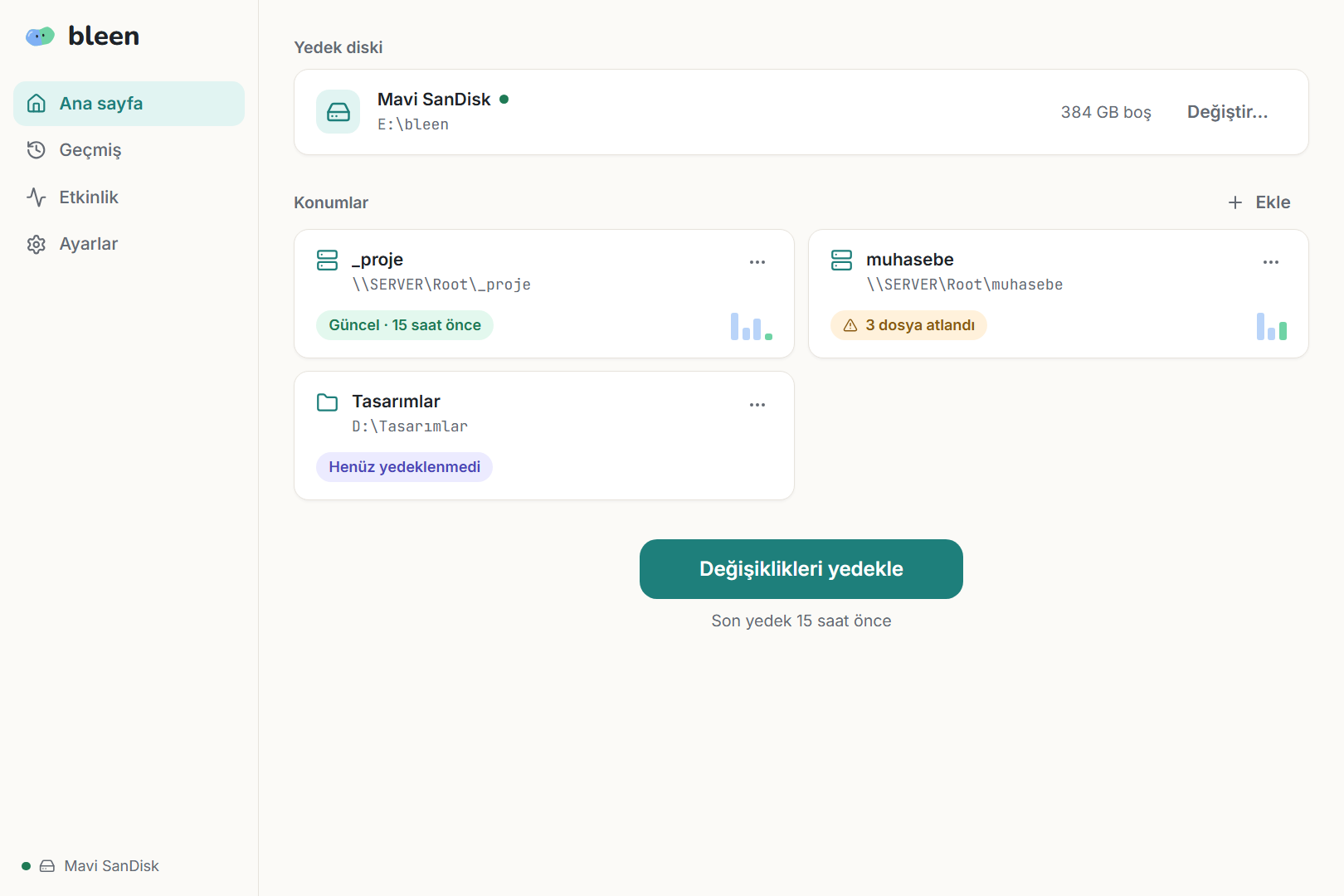Select the muhasebe card title

tap(910, 260)
